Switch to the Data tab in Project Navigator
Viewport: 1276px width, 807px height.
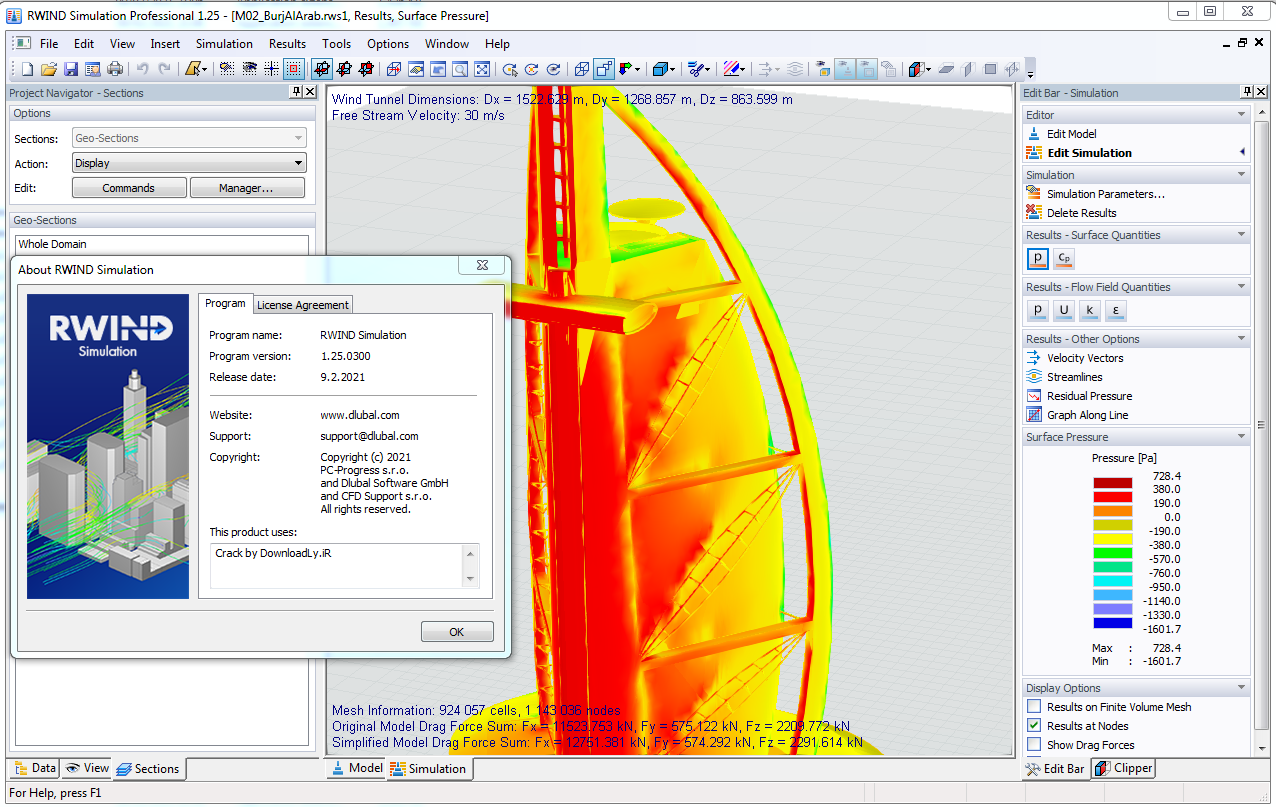click(34, 768)
